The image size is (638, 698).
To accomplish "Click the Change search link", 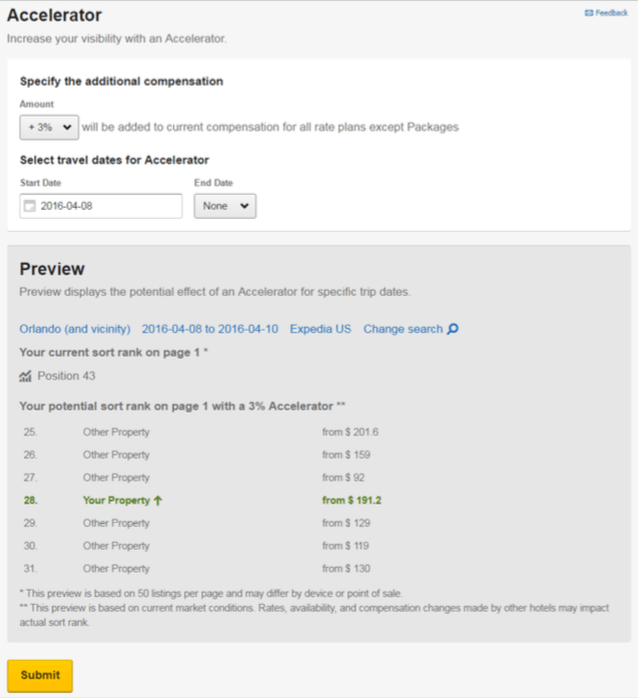I will [x=403, y=329].
